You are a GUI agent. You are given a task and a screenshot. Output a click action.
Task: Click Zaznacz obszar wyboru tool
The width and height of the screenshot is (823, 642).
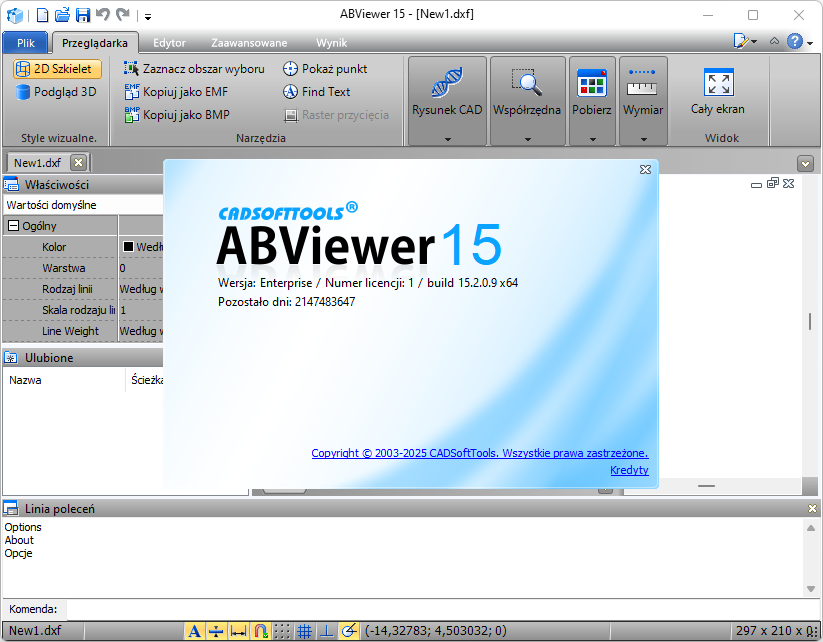194,69
